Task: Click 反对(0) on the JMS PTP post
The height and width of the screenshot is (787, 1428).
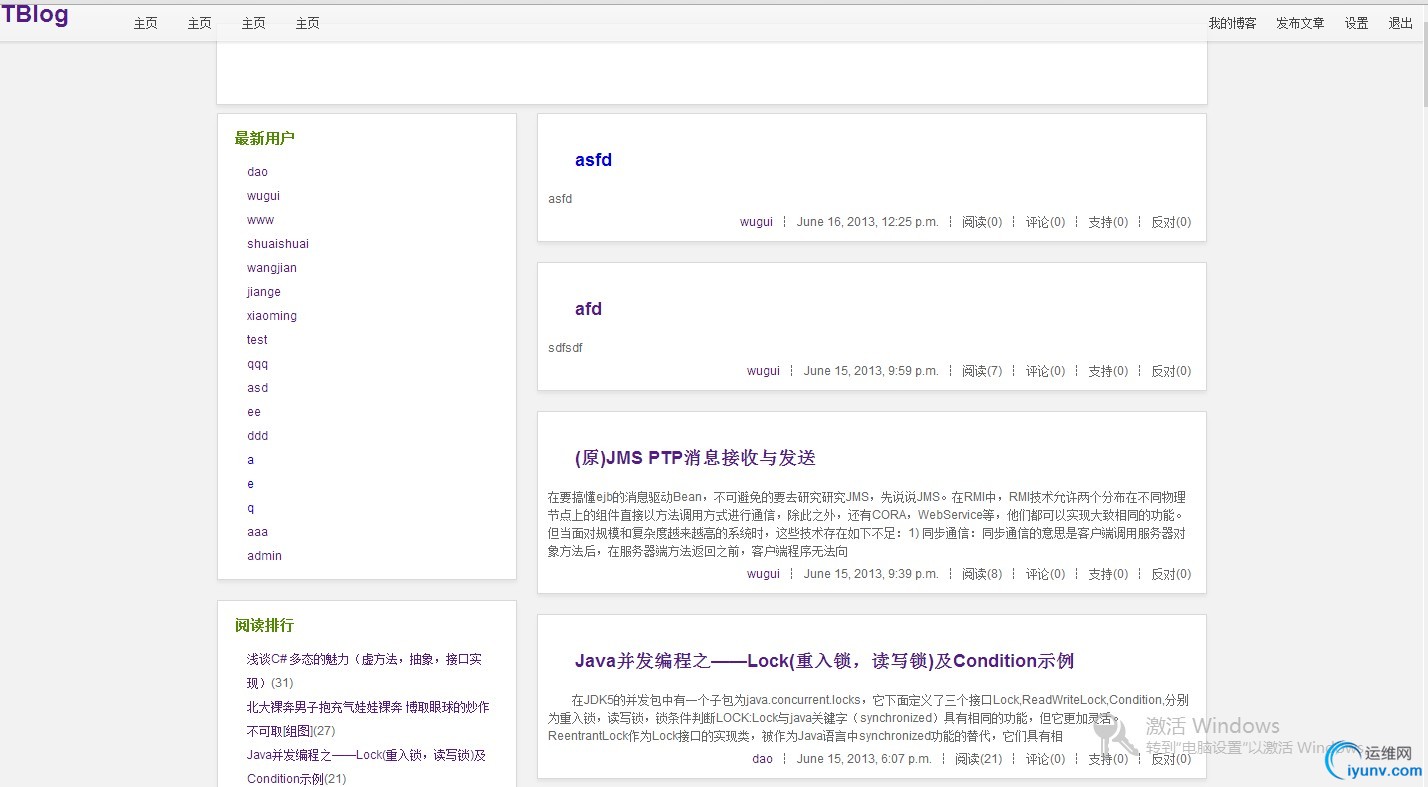Action: [x=1171, y=574]
